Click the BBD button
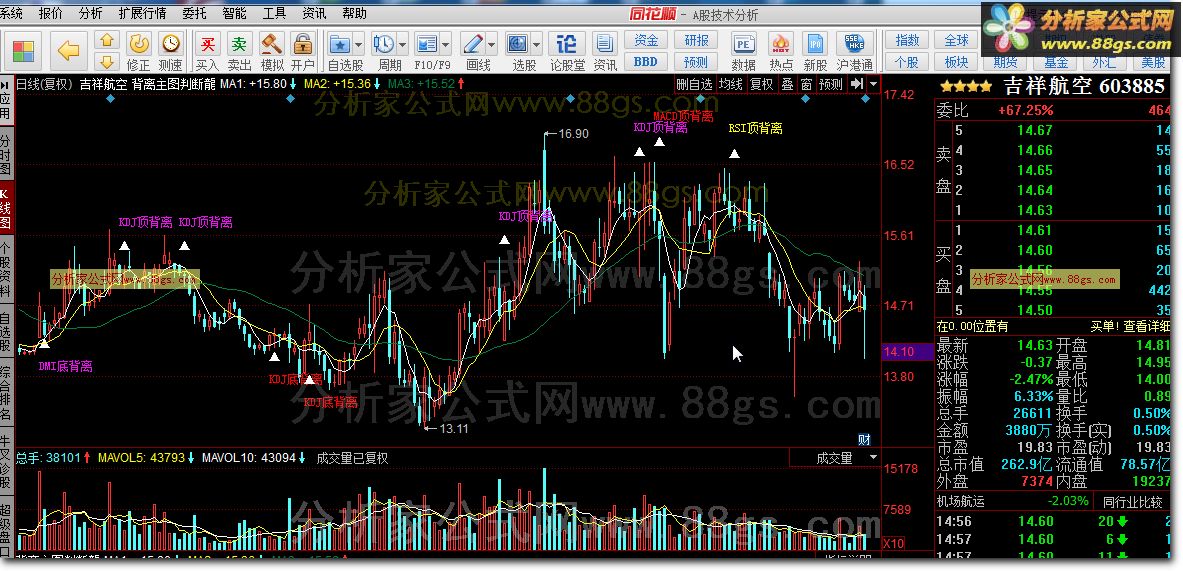The image size is (1183, 571). [x=646, y=62]
